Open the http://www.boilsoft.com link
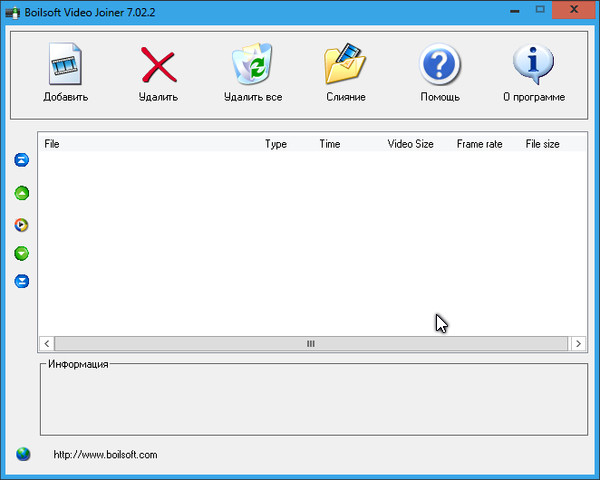Image resolution: width=600 pixels, height=480 pixels. [105, 455]
